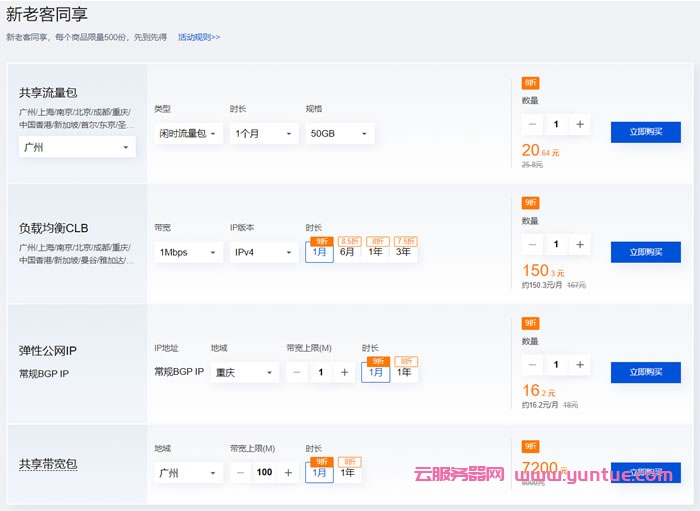Increase quantity for 弹性公网IP

click(580, 365)
